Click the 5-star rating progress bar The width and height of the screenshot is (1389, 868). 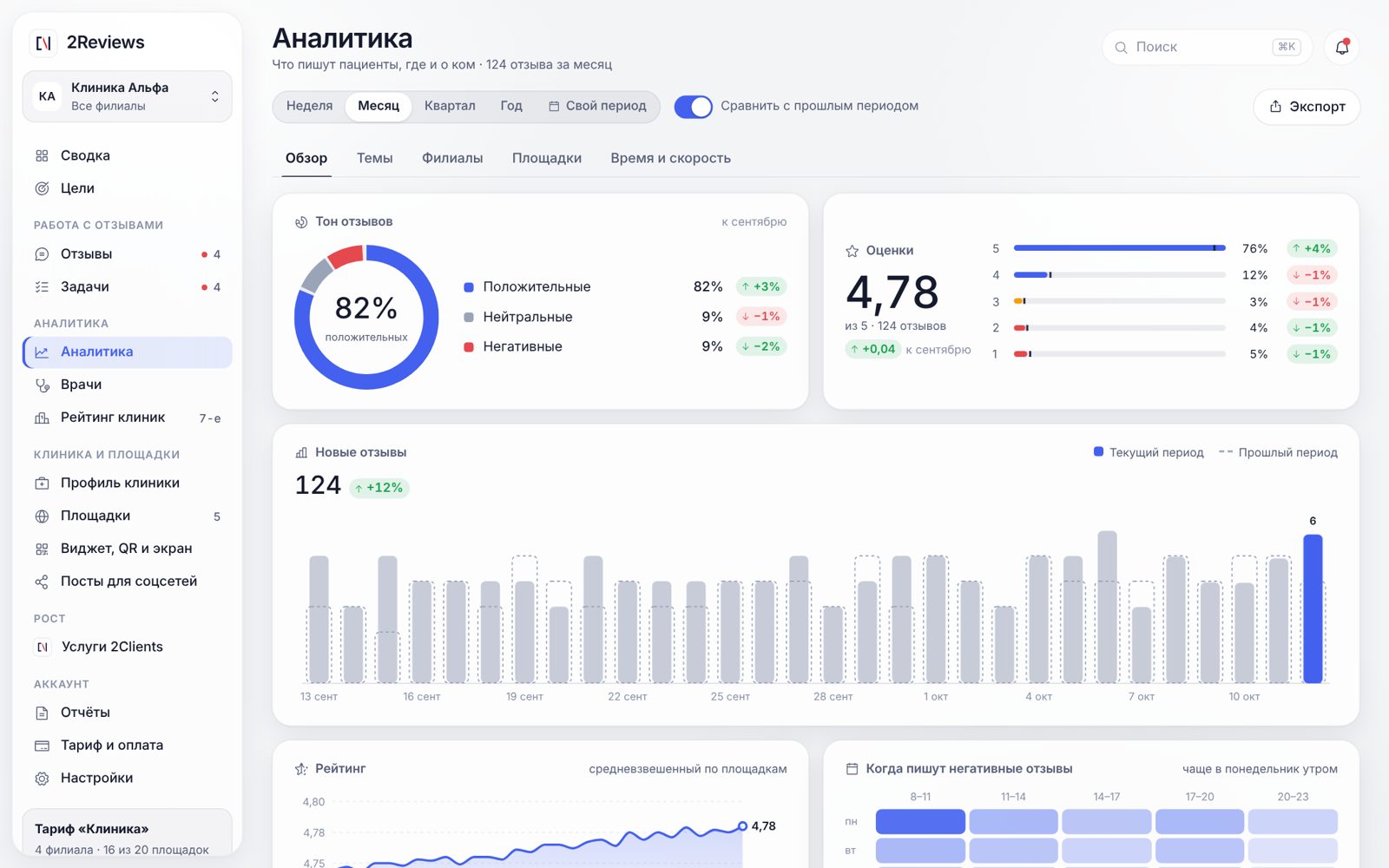coord(1120,248)
